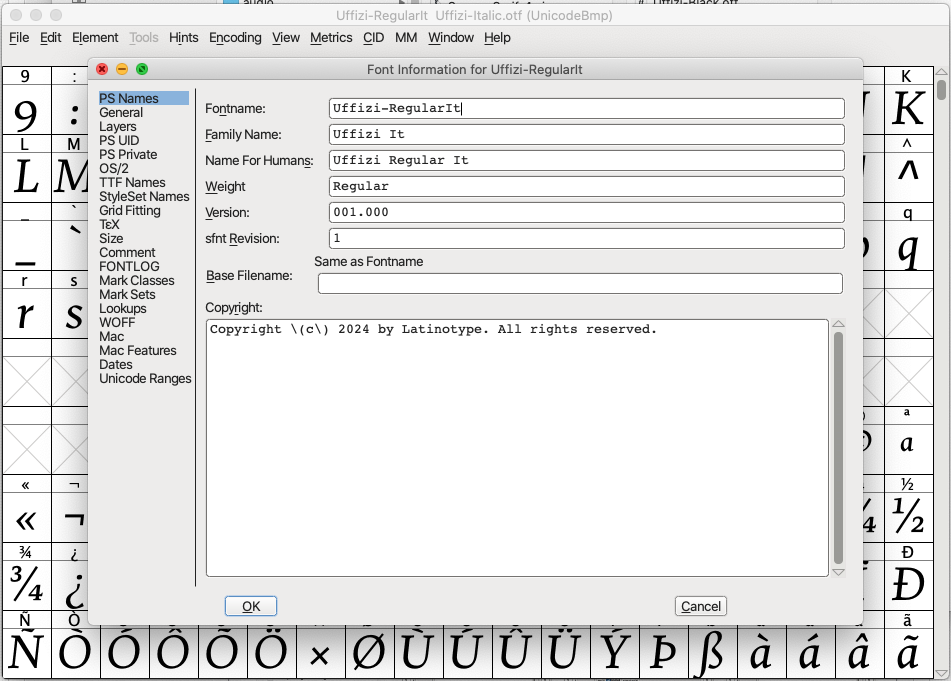Image resolution: width=951 pixels, height=681 pixels.
Task: Open the Size section
Action: [x=111, y=238]
